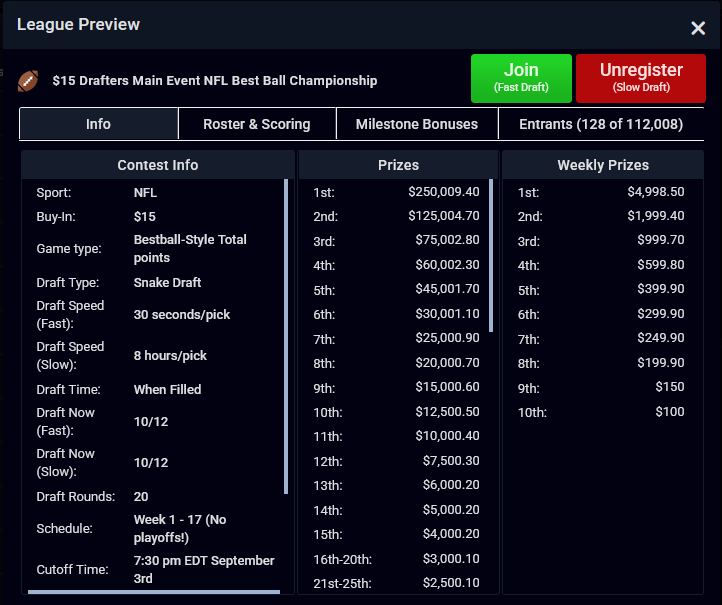Join the Fast Draft
The image size is (722, 605).
pyautogui.click(x=521, y=78)
